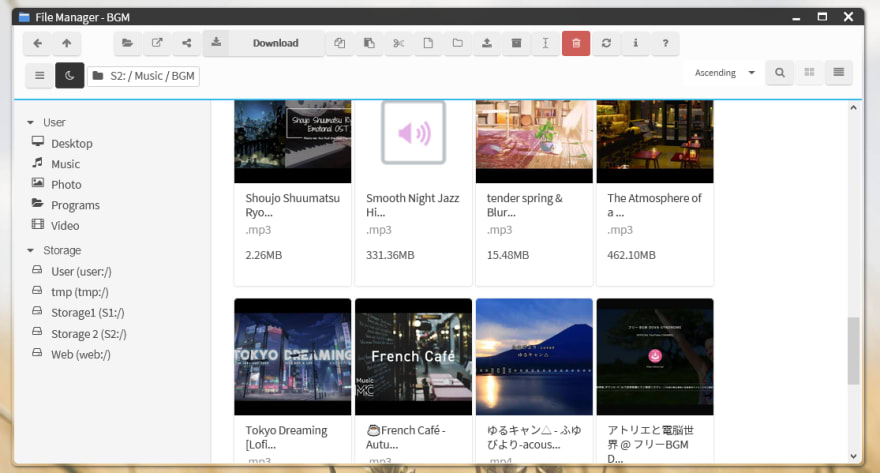Viewport: 880px width, 473px height.
Task: Click file size 462.10MB
Action: point(631,255)
